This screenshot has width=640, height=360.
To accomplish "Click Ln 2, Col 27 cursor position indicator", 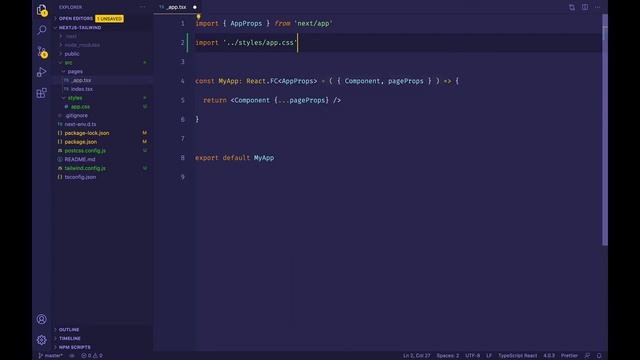I will tap(416, 356).
